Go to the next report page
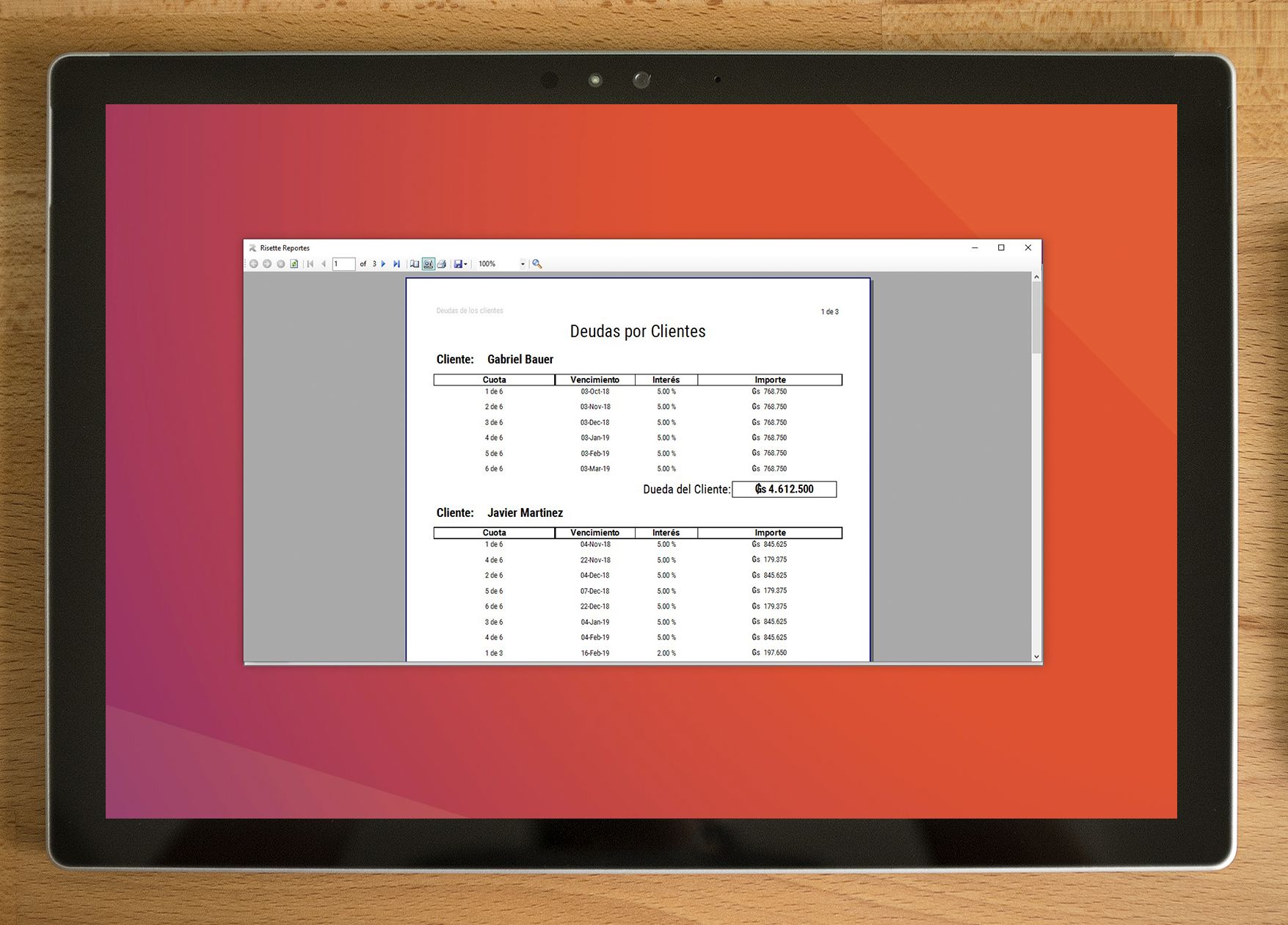The height and width of the screenshot is (925, 1288). [383, 264]
